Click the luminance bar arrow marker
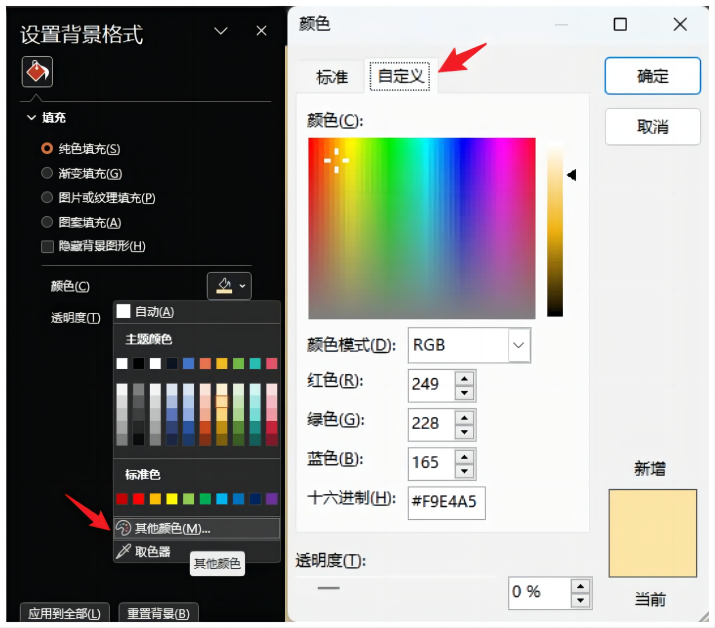The image size is (715, 628). (572, 175)
